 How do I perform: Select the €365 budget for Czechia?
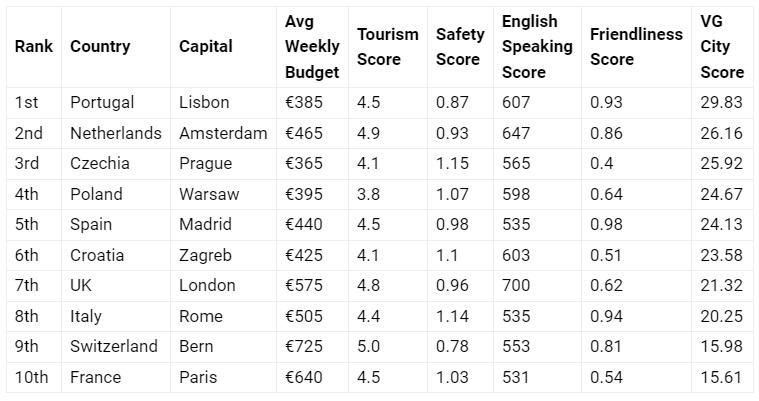click(x=304, y=163)
